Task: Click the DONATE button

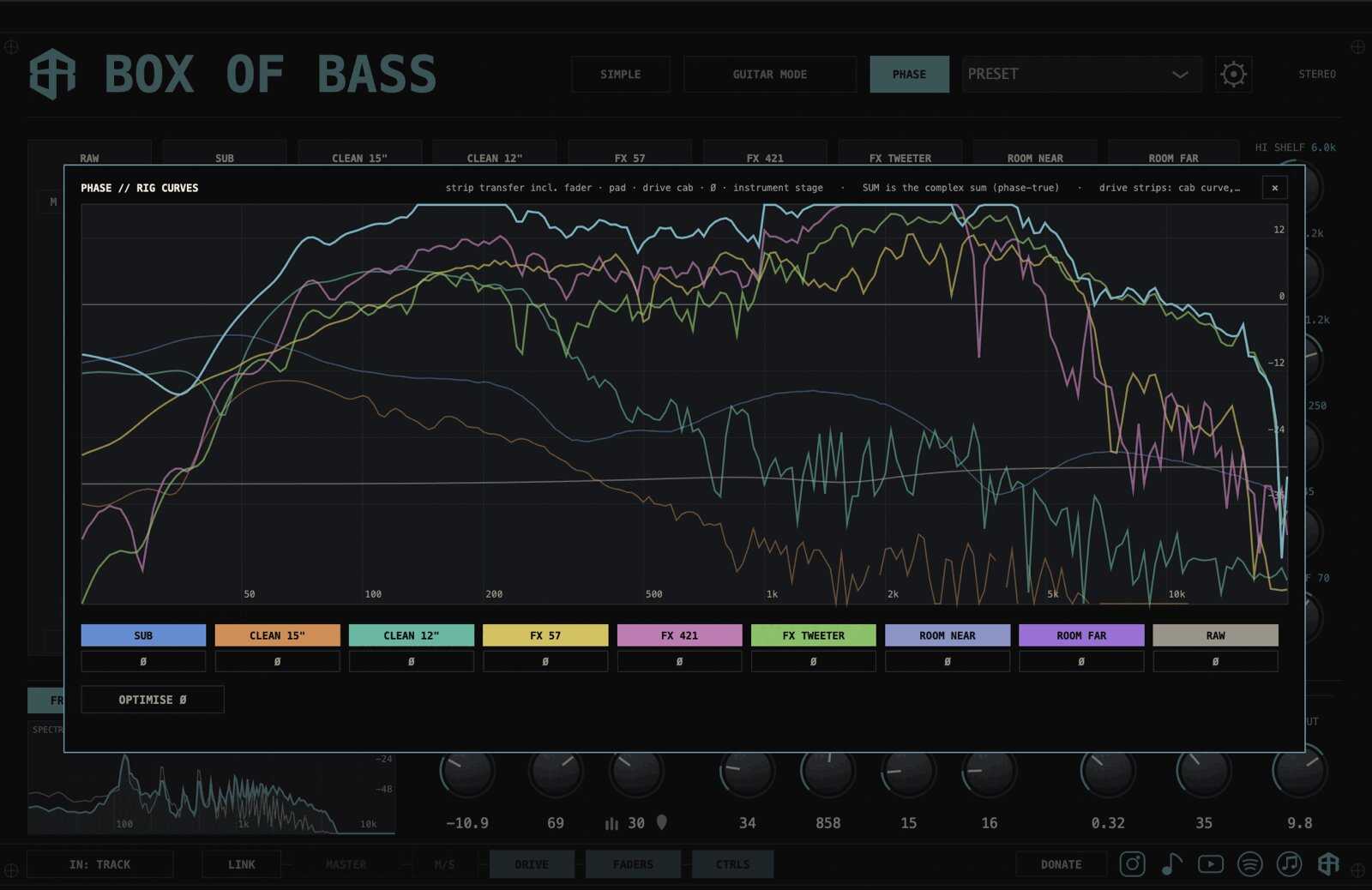Action: click(x=1061, y=864)
